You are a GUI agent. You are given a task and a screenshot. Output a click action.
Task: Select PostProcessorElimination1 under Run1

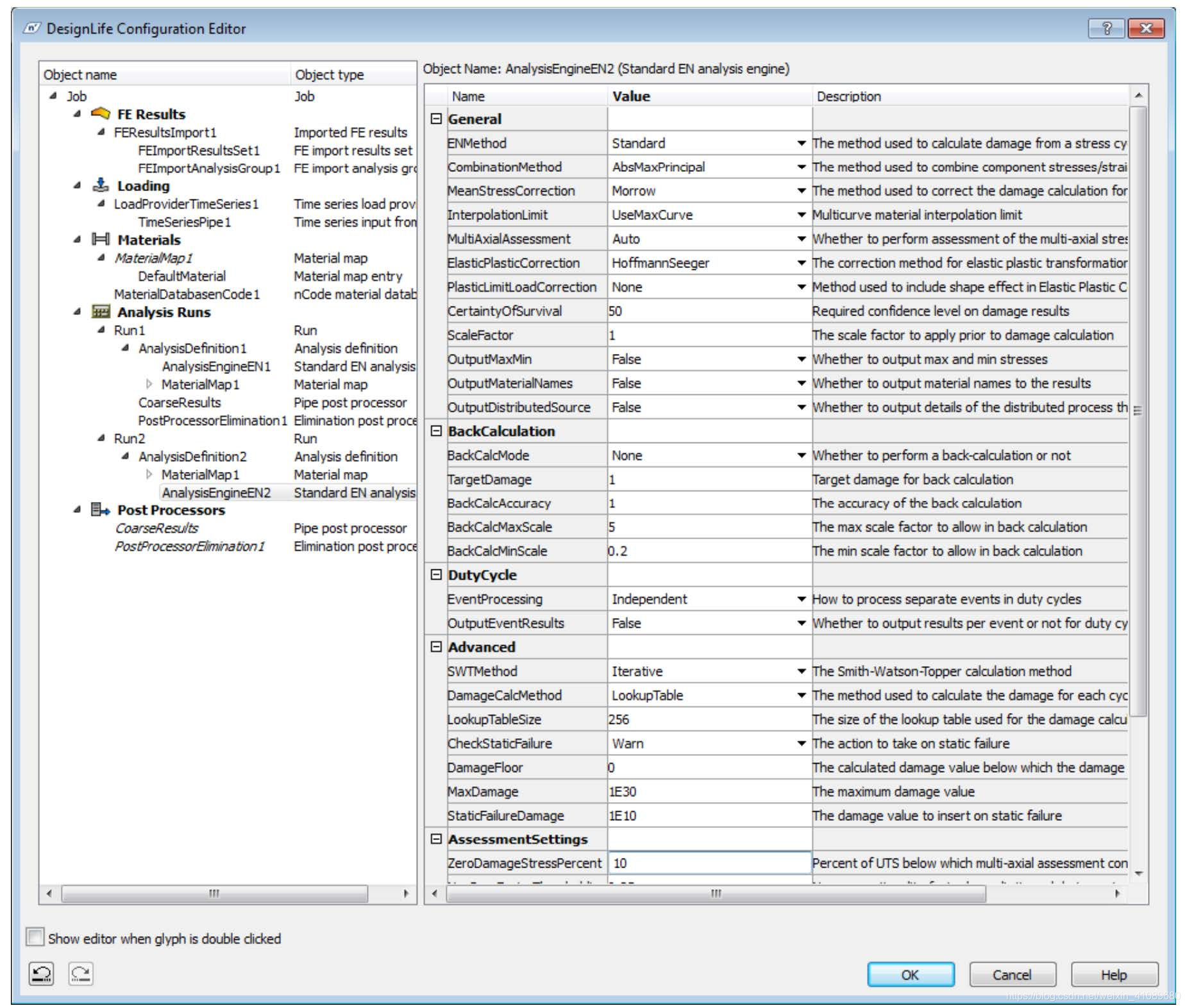tap(212, 421)
